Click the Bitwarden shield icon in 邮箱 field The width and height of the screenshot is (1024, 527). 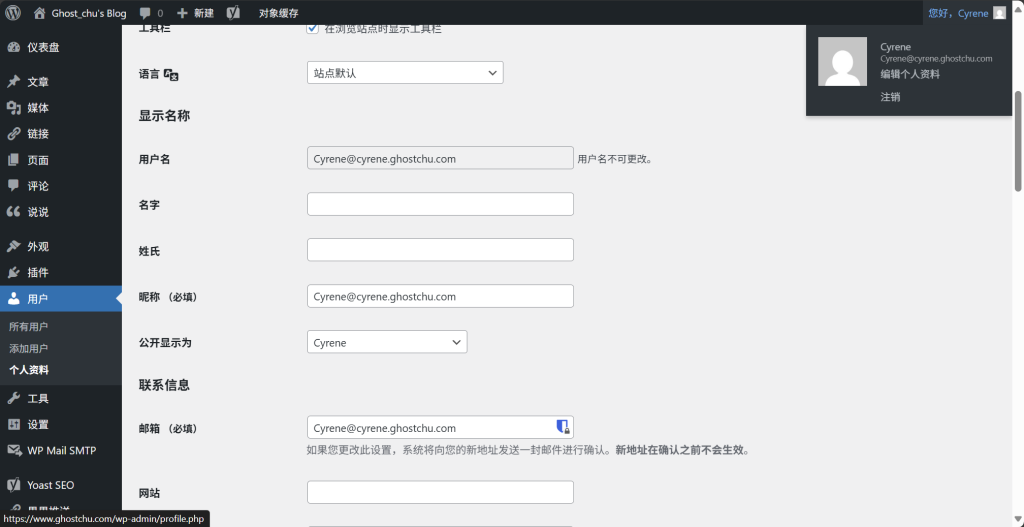click(563, 427)
